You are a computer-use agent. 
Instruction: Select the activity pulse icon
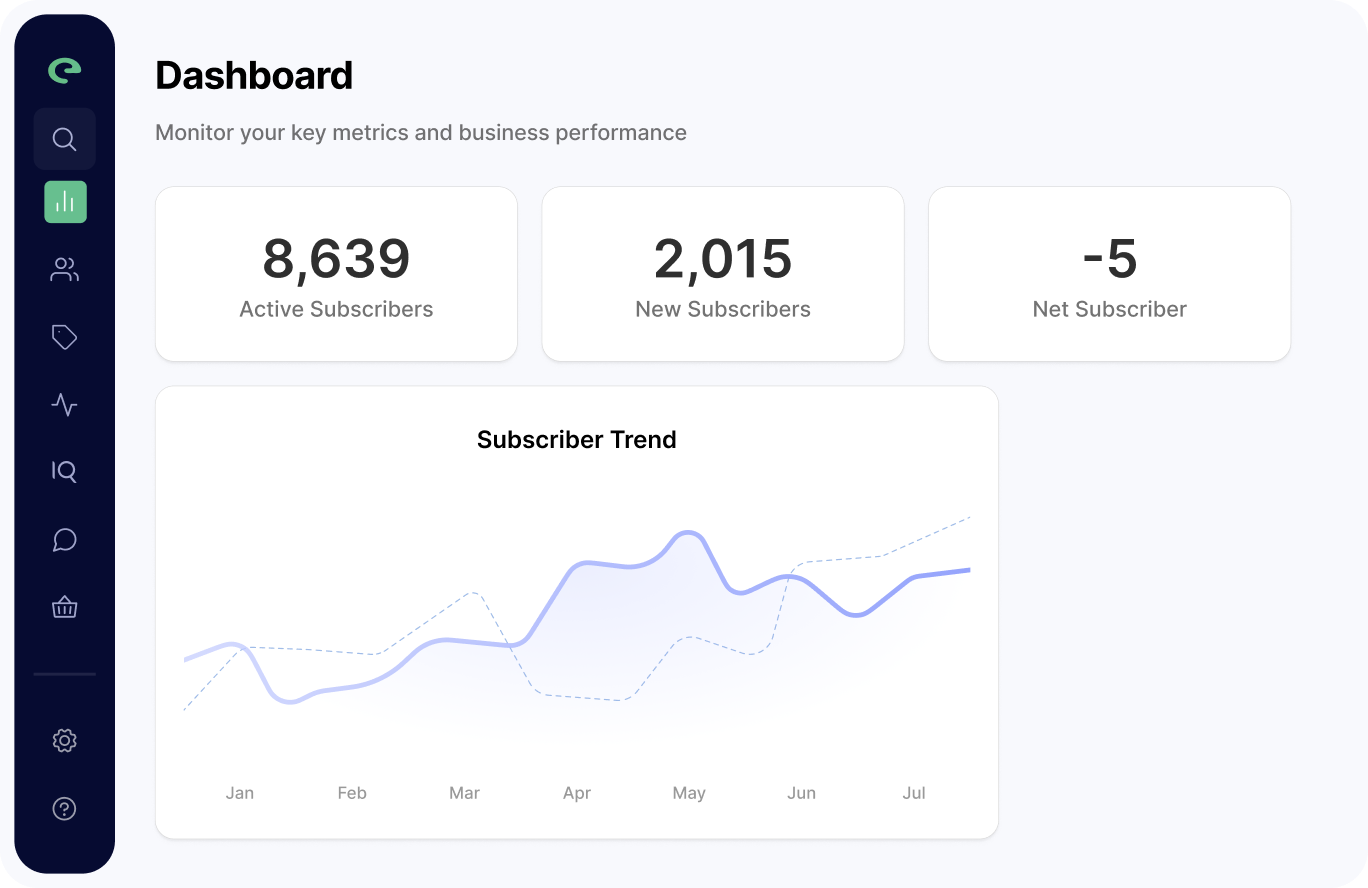(x=65, y=405)
